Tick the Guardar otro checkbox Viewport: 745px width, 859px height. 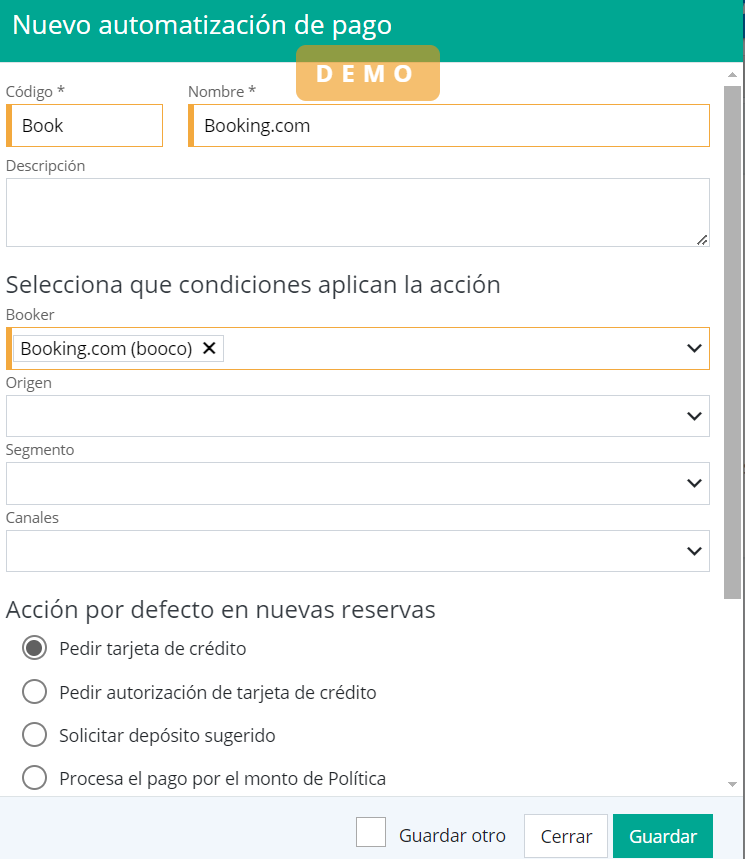(371, 833)
